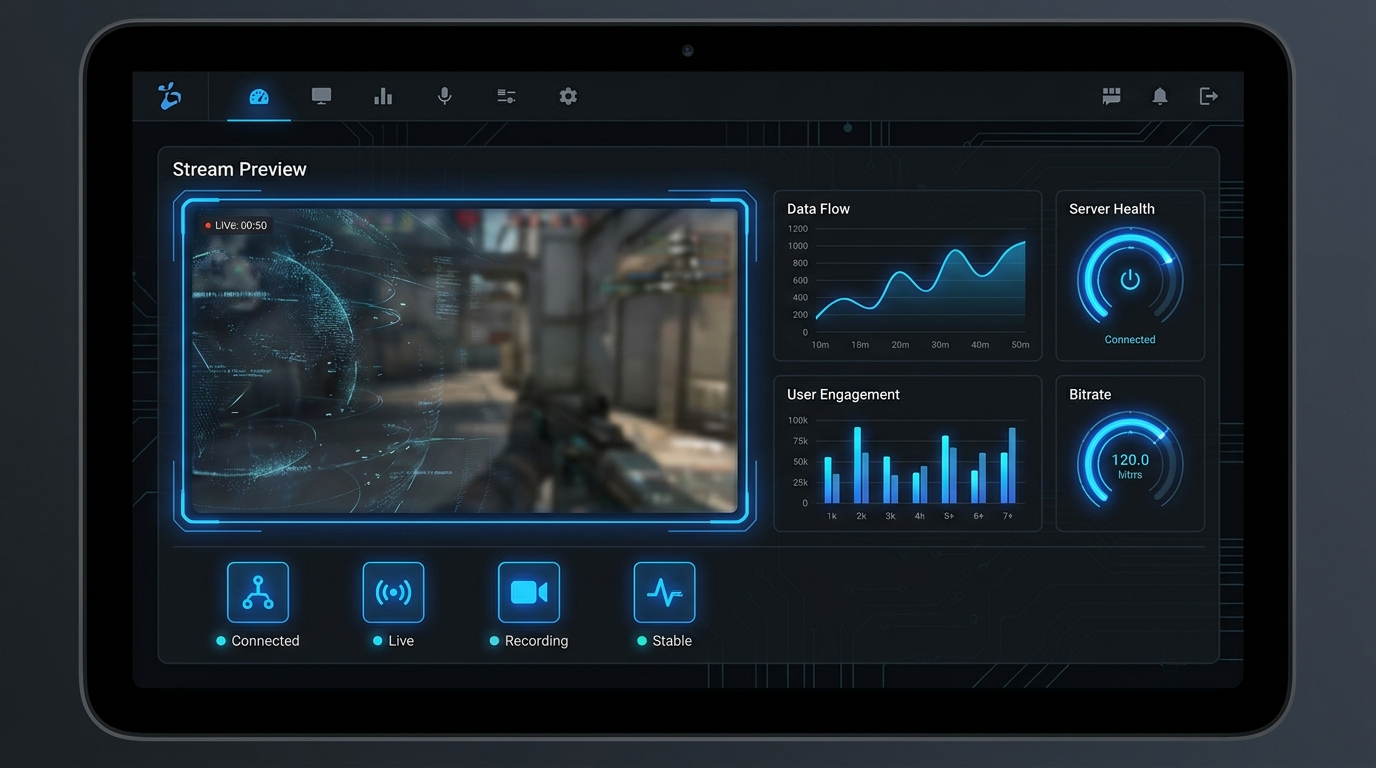1376x768 pixels.
Task: Click the Live status label
Action: pyautogui.click(x=401, y=641)
